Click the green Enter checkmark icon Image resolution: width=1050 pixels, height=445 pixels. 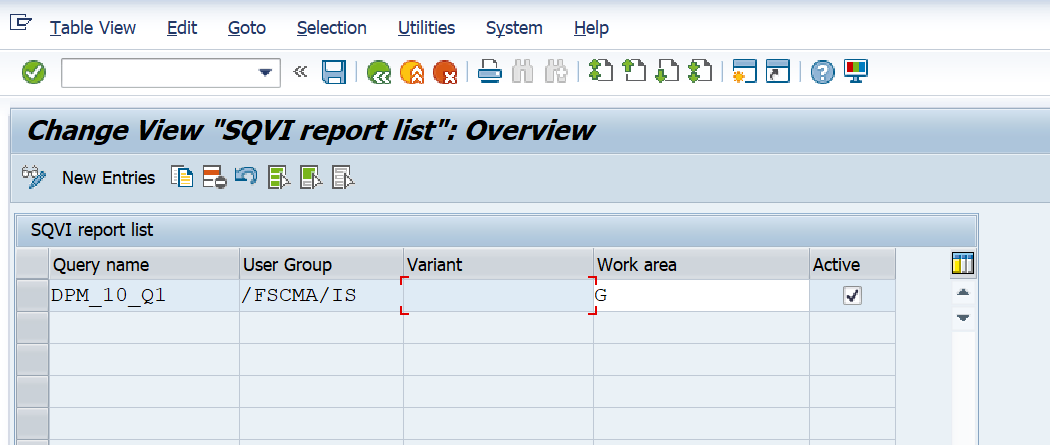point(34,72)
